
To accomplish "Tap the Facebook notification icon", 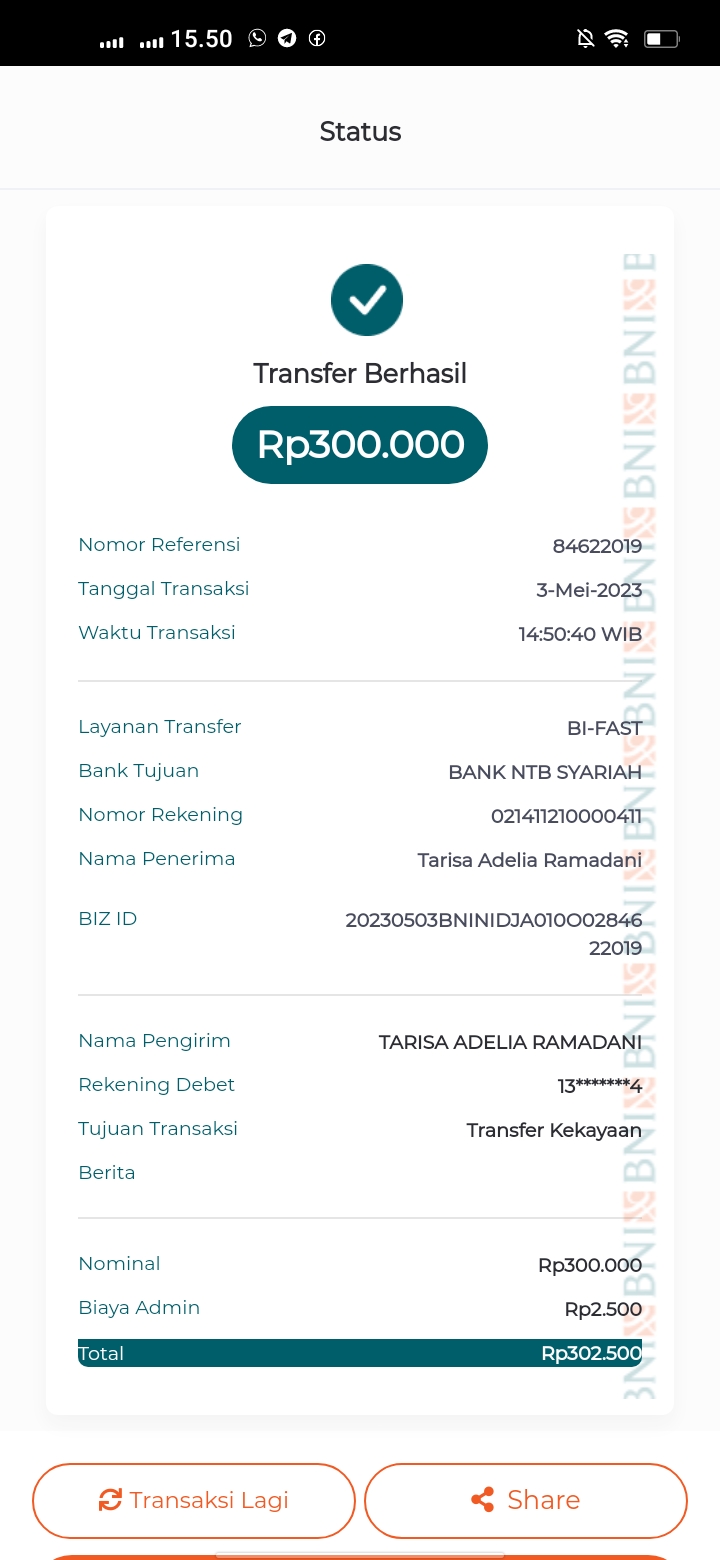I will pos(317,38).
